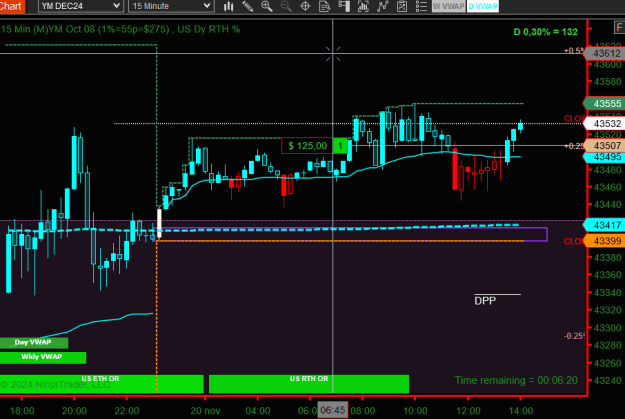Click the 20 nov date label
Screen dimensions: 625x419
coord(205,411)
